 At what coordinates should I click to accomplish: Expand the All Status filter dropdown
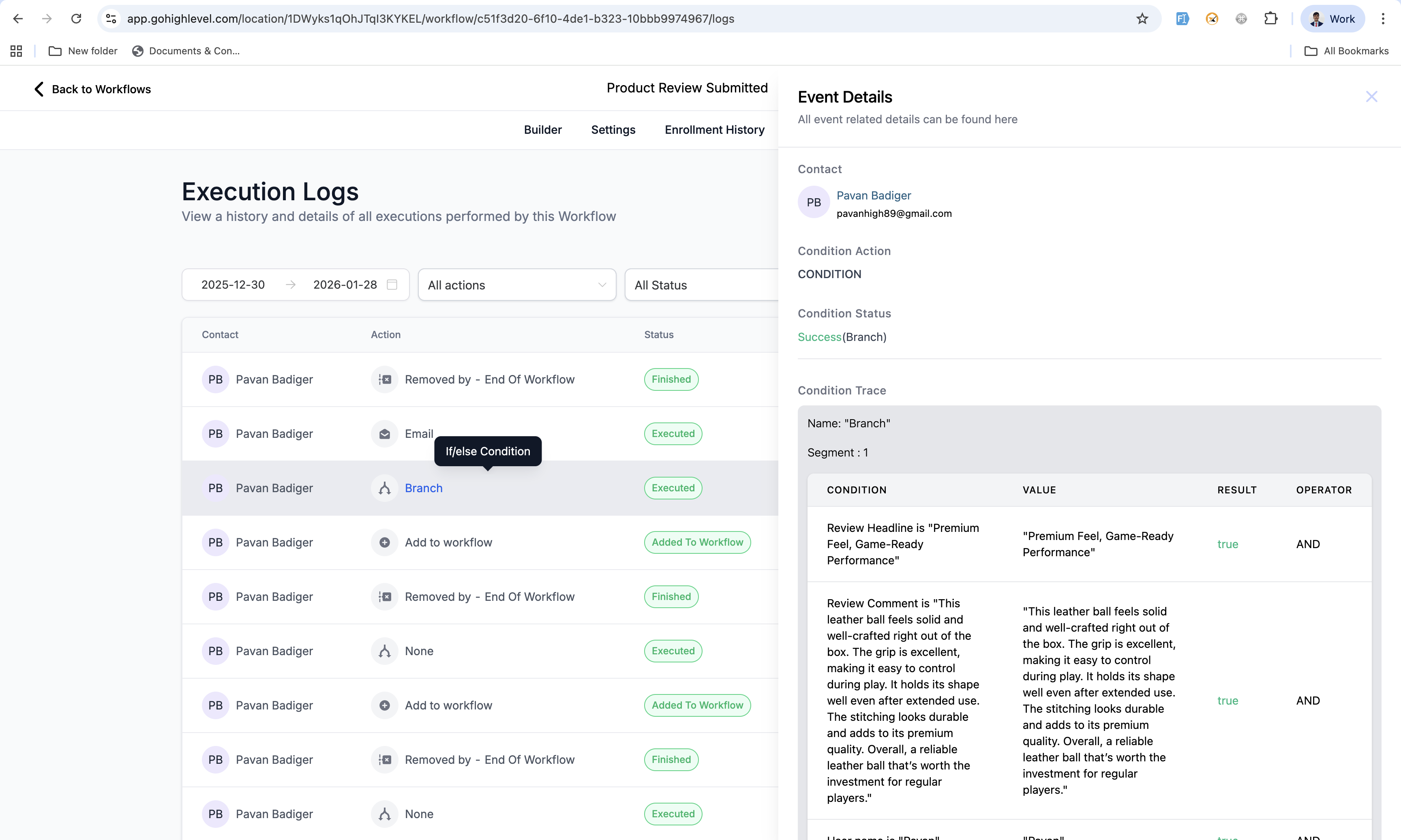coord(702,285)
